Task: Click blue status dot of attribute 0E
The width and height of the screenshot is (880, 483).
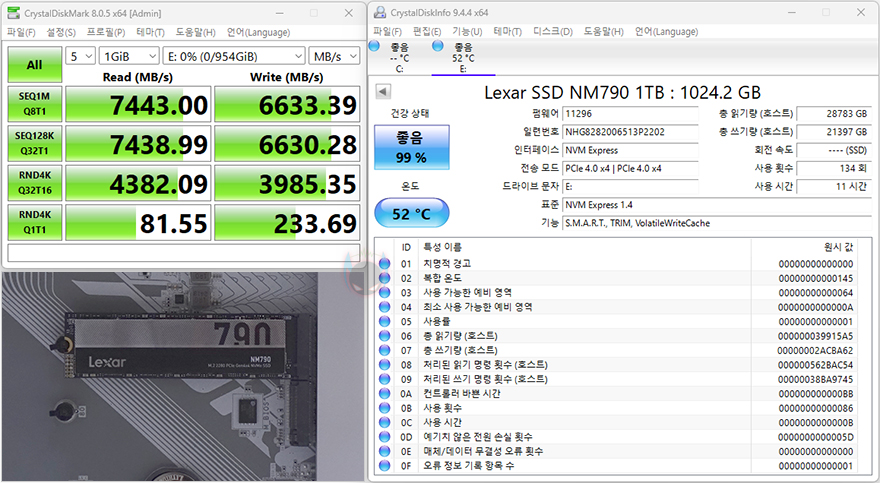Action: coord(384,452)
